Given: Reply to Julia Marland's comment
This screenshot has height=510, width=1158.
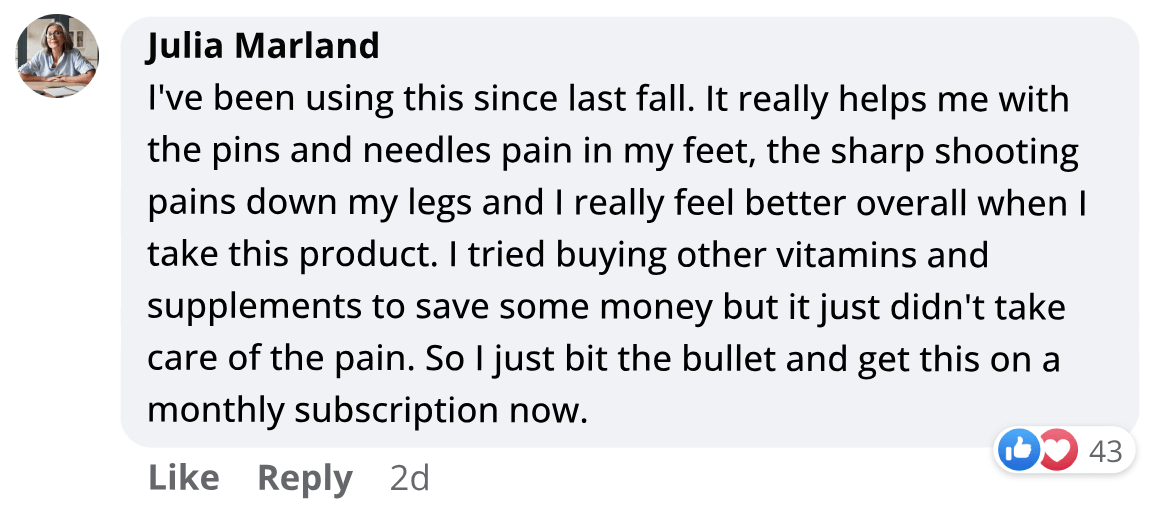Looking at the screenshot, I should (x=305, y=478).
